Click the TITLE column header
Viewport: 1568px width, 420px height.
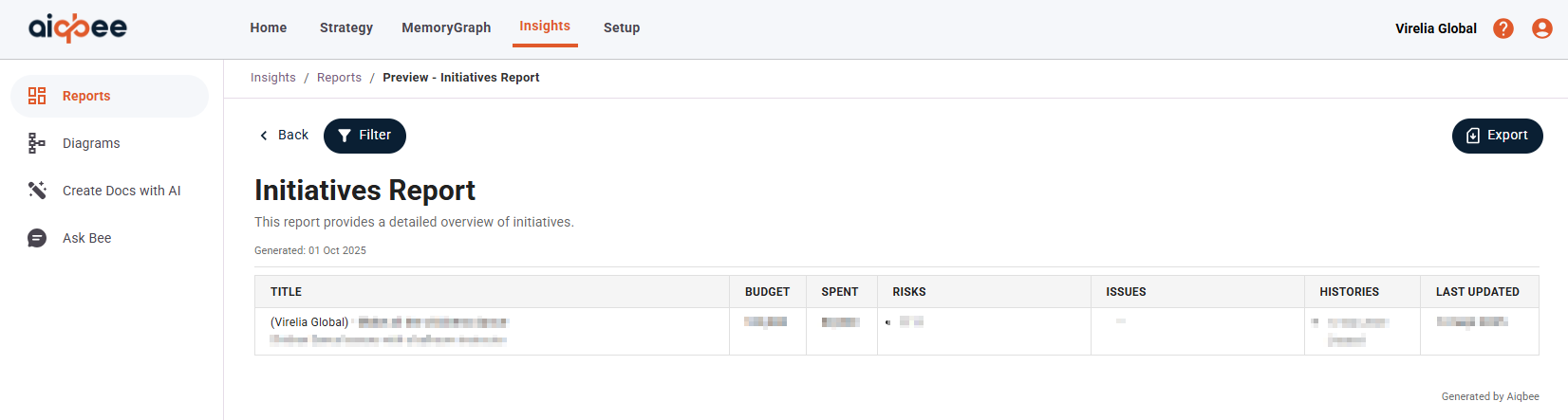pos(286,292)
